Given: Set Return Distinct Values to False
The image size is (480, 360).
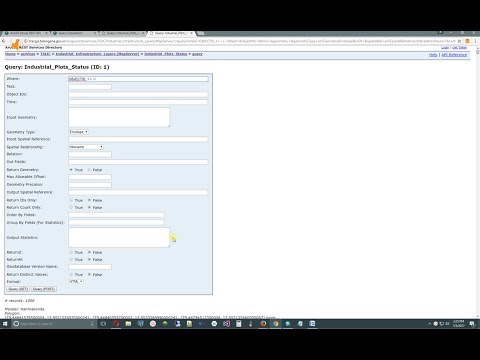Looking at the screenshot, I should [89, 274].
